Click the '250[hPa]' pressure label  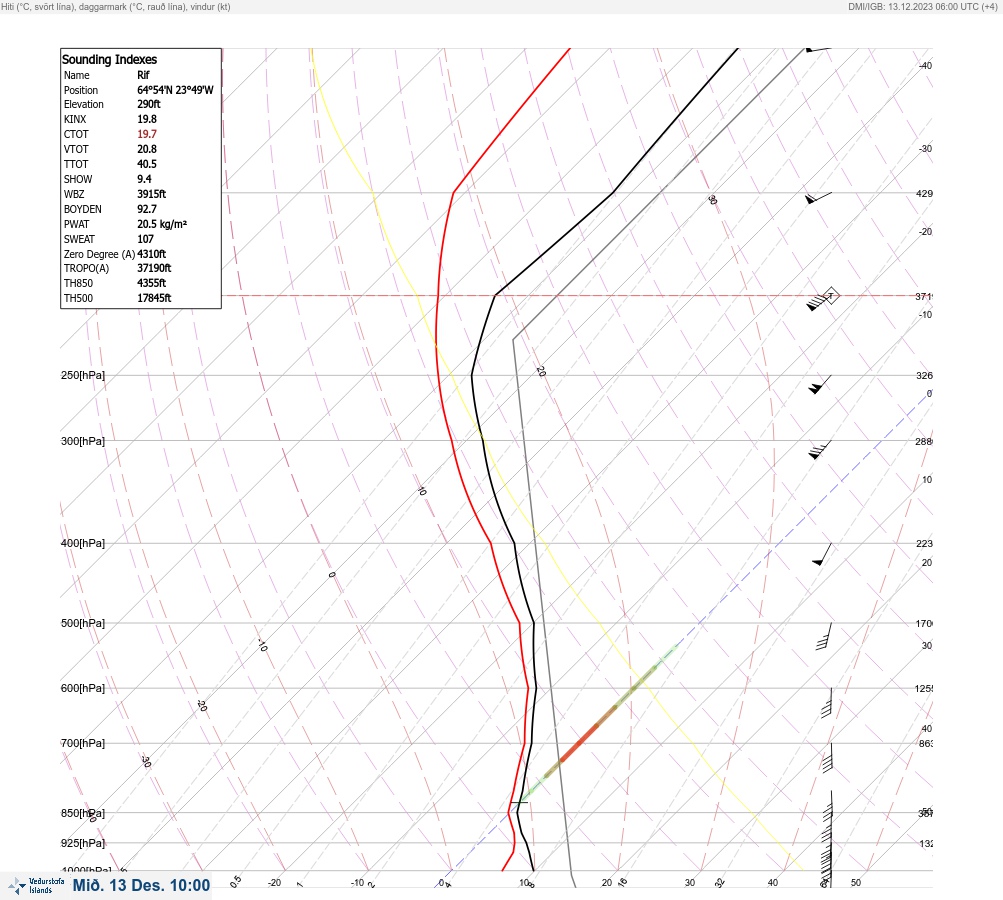click(83, 375)
